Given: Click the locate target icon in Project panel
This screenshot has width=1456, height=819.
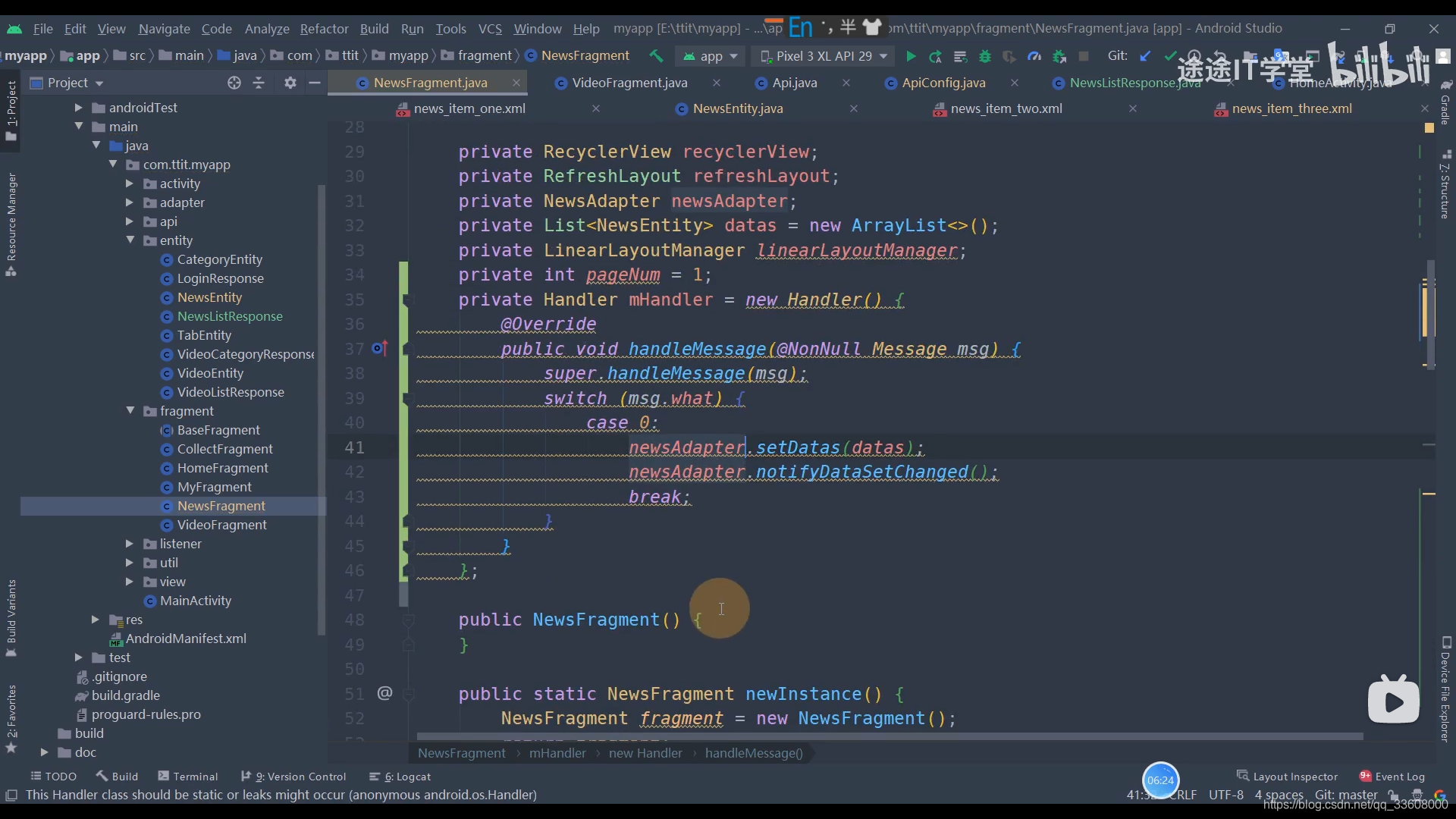Looking at the screenshot, I should click(x=234, y=83).
